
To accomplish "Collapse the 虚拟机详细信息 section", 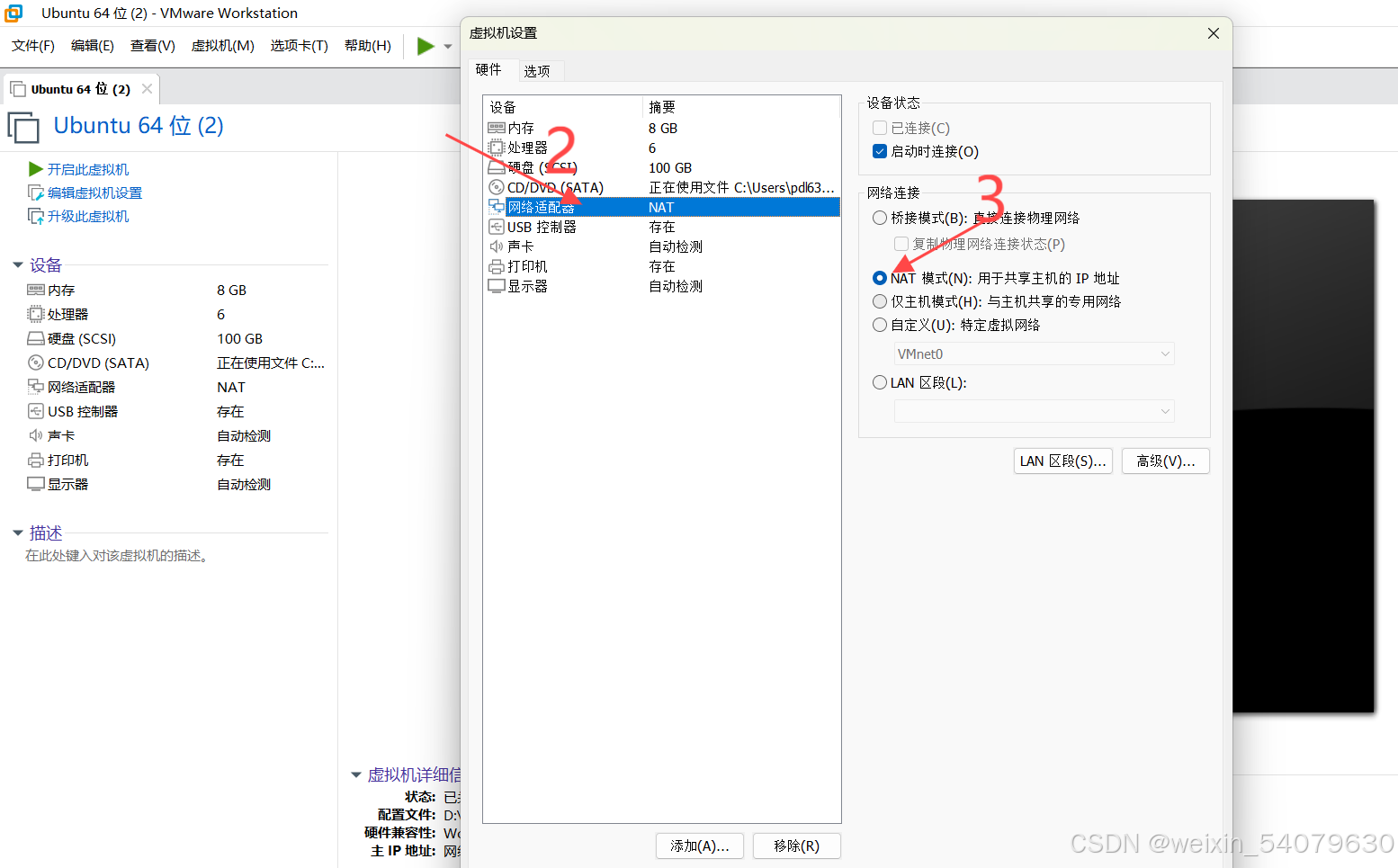I will (x=356, y=774).
